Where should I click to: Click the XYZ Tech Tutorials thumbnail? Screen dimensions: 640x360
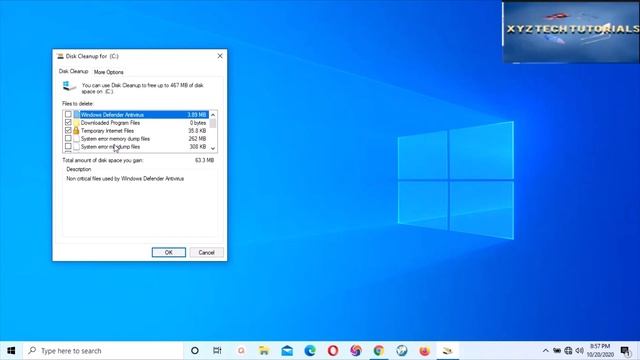pos(571,32)
